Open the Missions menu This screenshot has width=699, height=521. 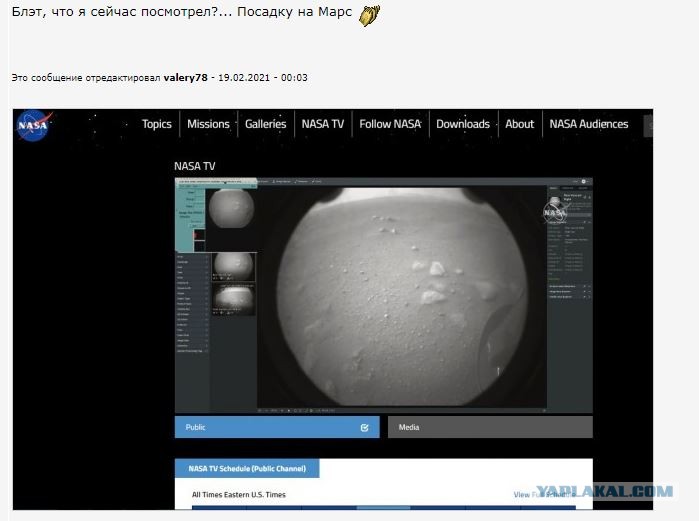click(x=208, y=124)
